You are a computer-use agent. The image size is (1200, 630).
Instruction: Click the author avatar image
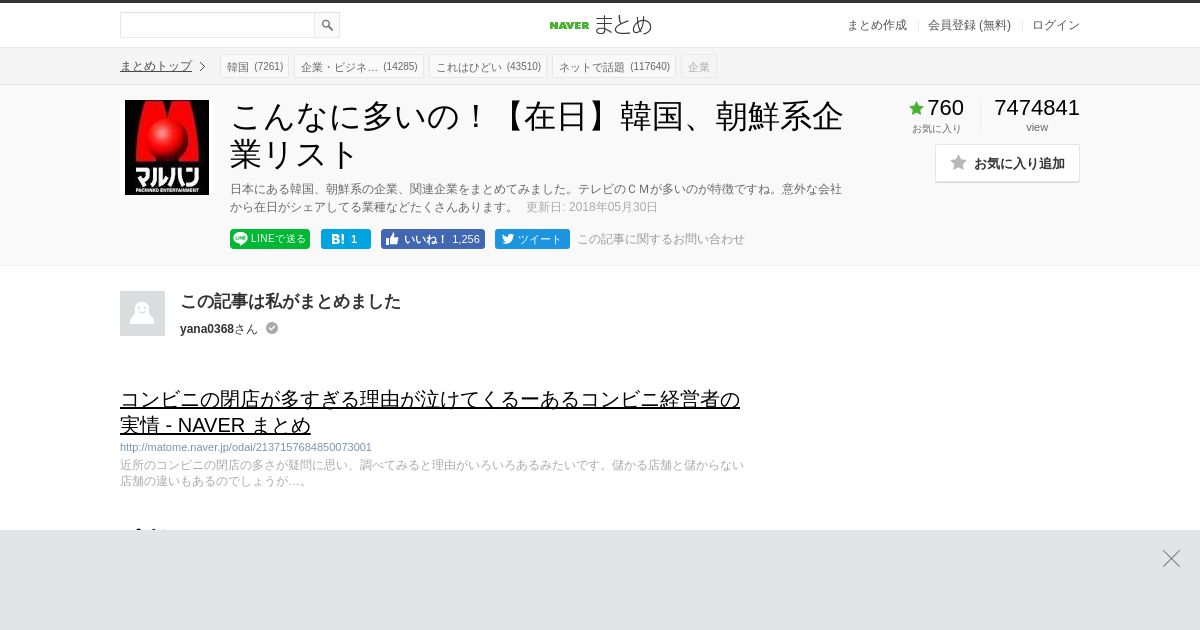(142, 313)
